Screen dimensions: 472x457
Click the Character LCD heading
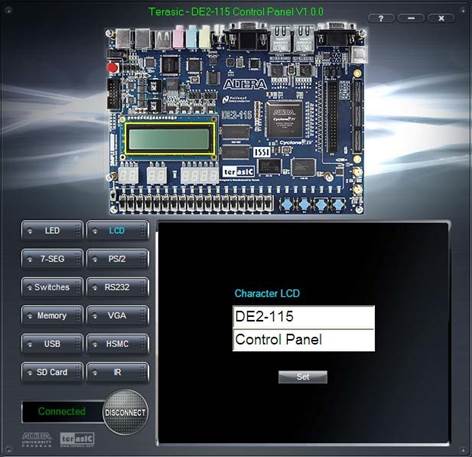(x=267, y=293)
